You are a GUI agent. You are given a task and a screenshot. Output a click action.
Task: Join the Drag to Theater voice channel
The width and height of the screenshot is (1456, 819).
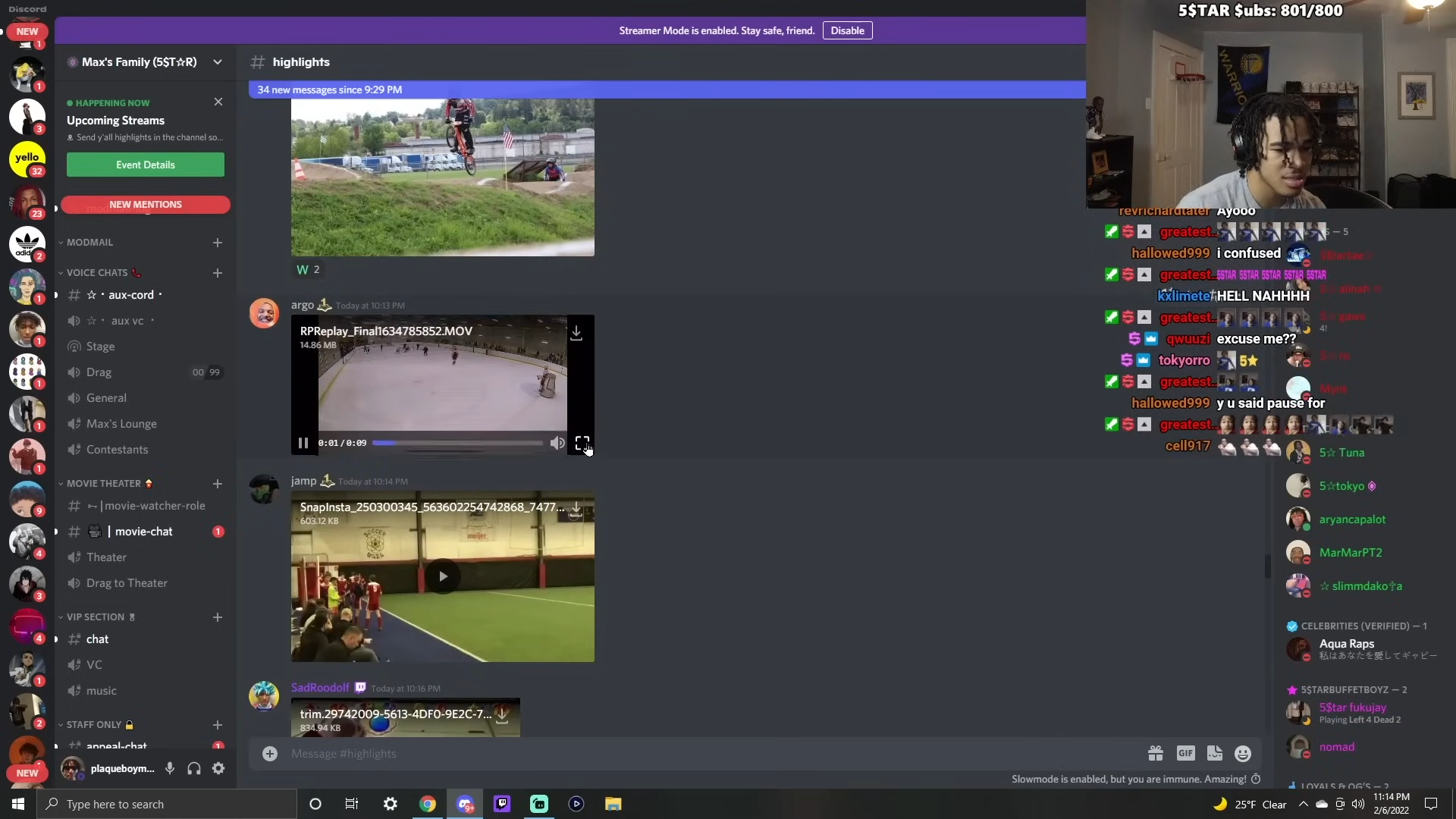pos(146,583)
